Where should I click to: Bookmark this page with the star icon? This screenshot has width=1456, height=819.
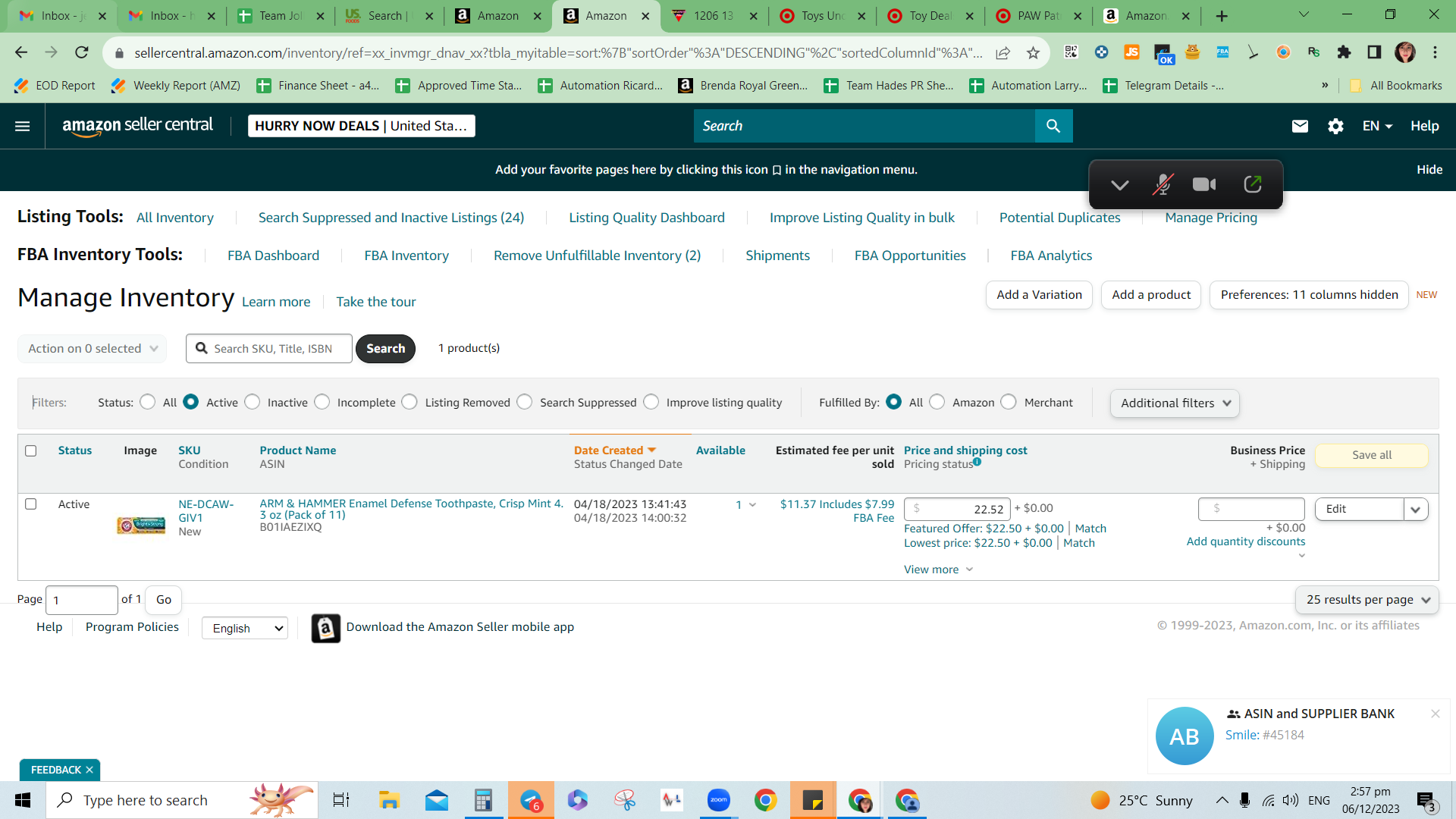click(x=1033, y=52)
